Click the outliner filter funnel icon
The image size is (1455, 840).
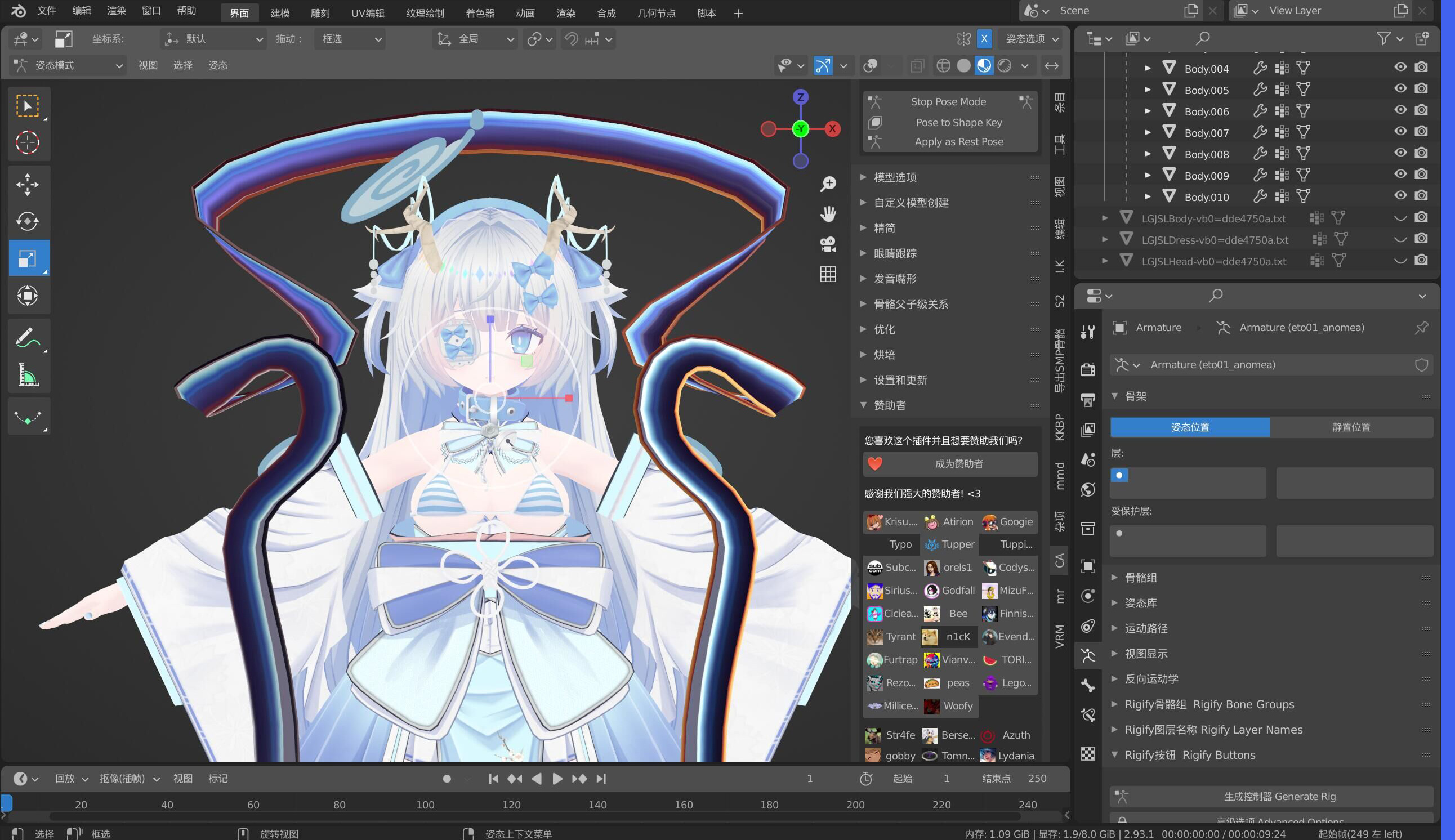click(1383, 39)
